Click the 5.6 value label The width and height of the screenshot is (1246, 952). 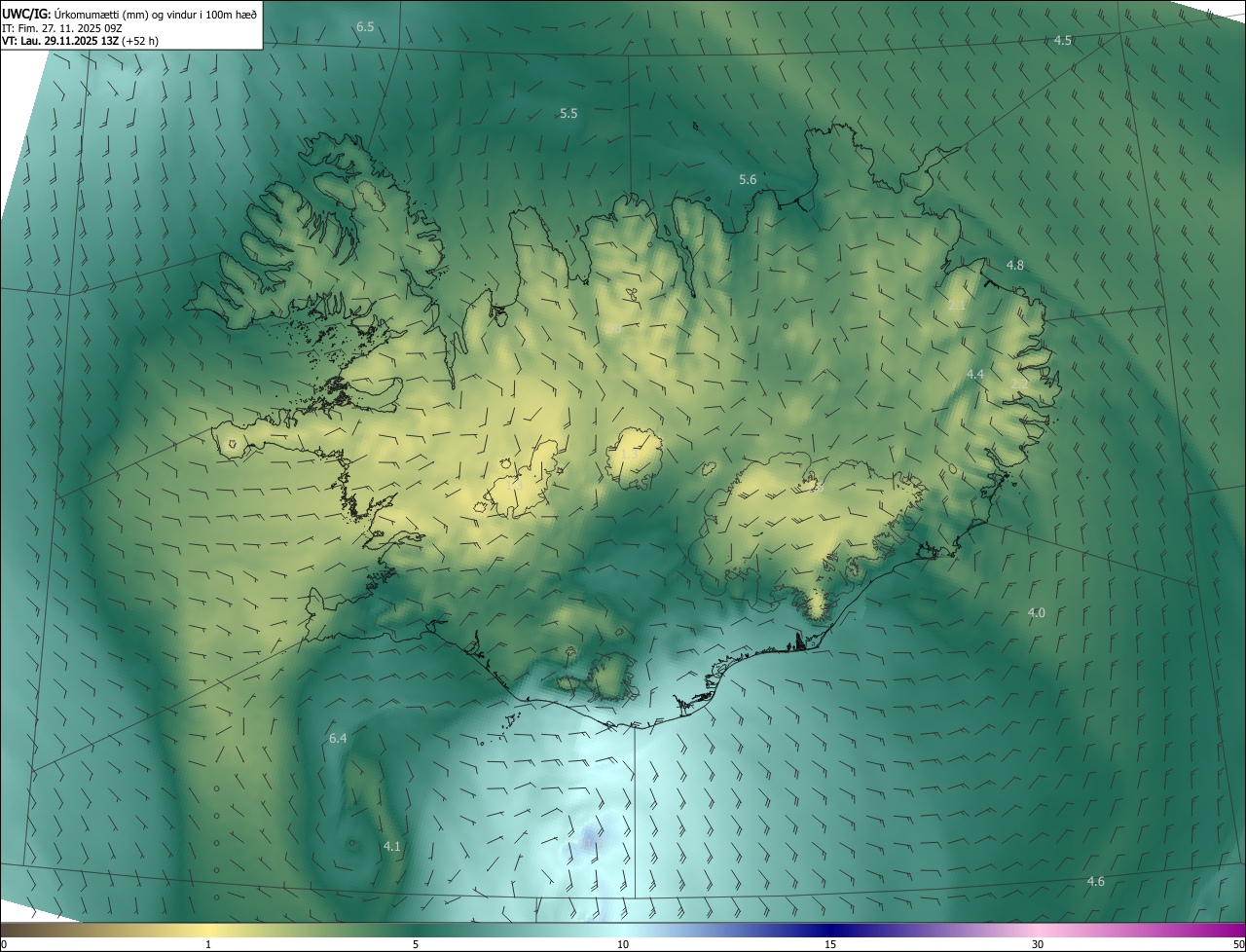pyautogui.click(x=748, y=180)
